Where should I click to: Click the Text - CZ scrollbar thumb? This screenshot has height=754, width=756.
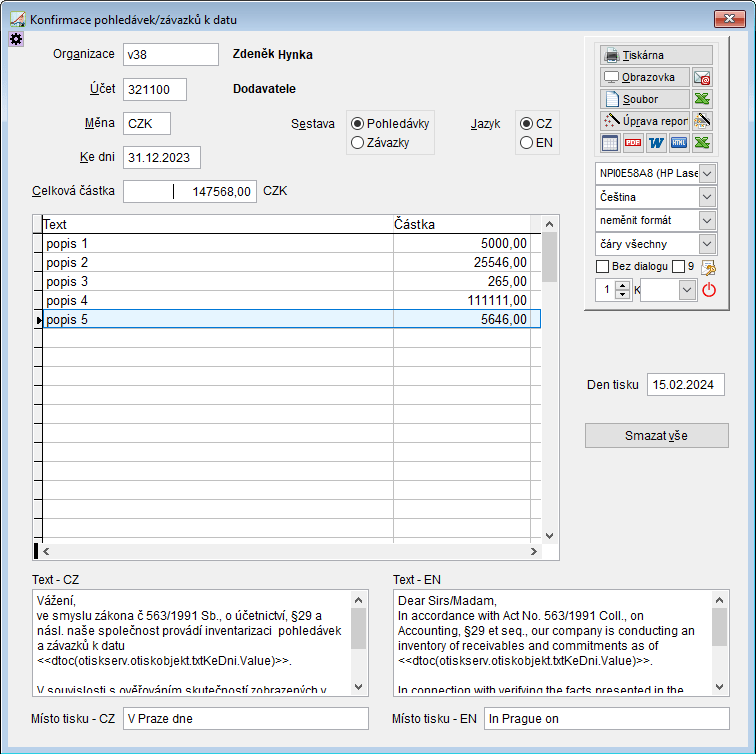(358, 628)
